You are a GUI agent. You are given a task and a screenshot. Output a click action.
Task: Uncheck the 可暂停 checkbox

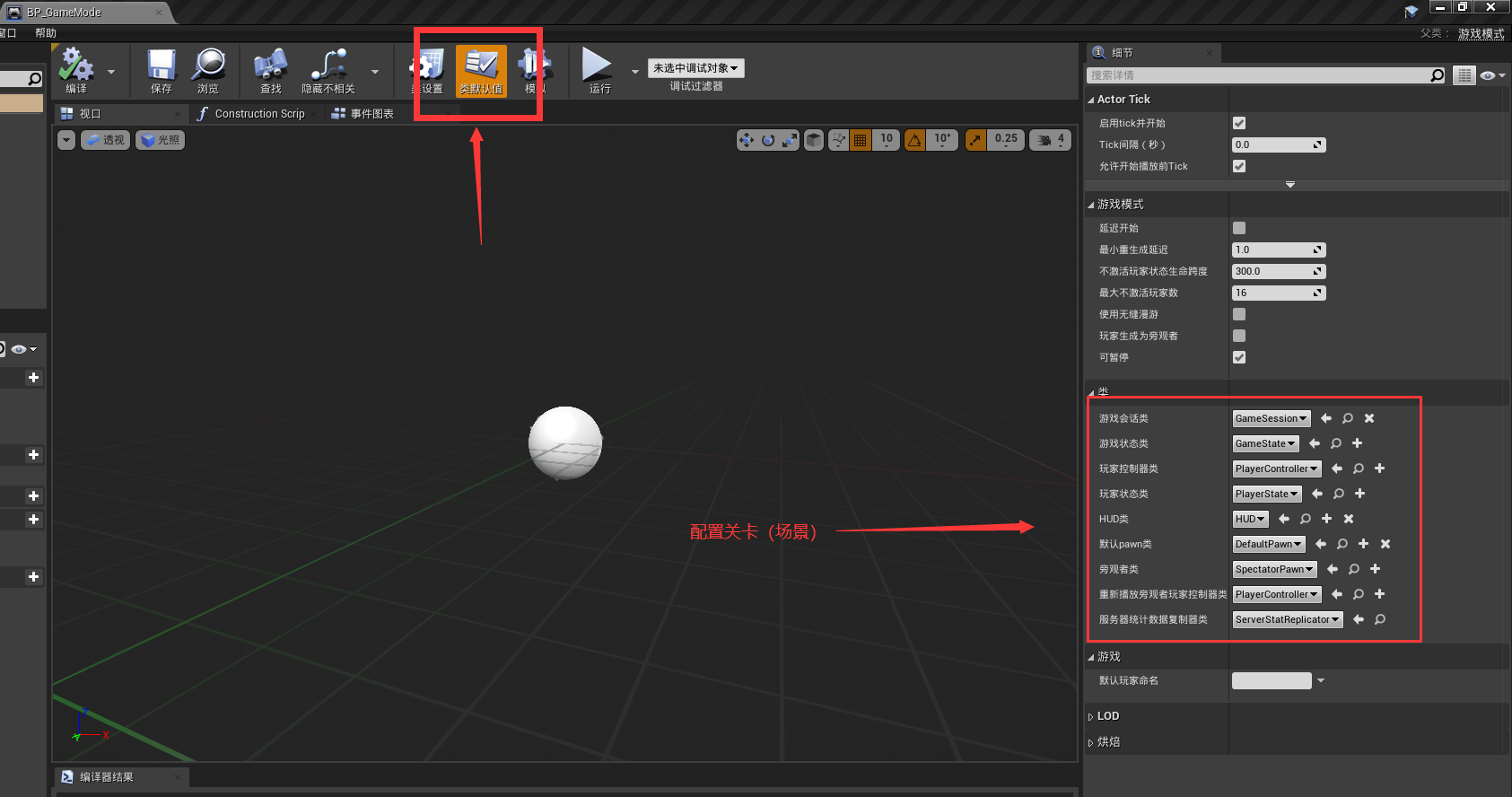click(x=1239, y=357)
